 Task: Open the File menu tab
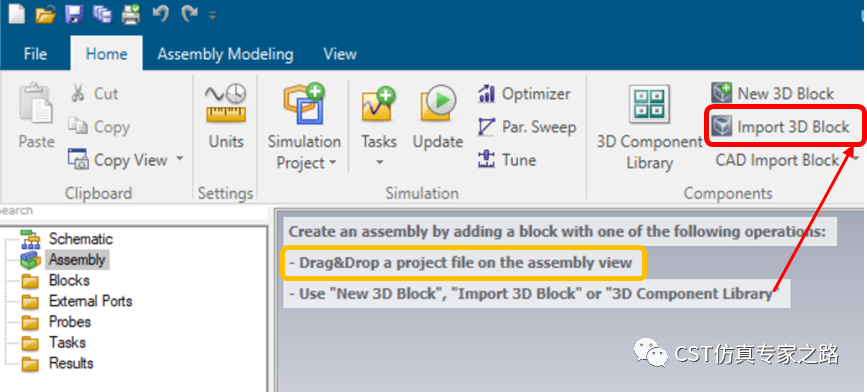point(35,54)
